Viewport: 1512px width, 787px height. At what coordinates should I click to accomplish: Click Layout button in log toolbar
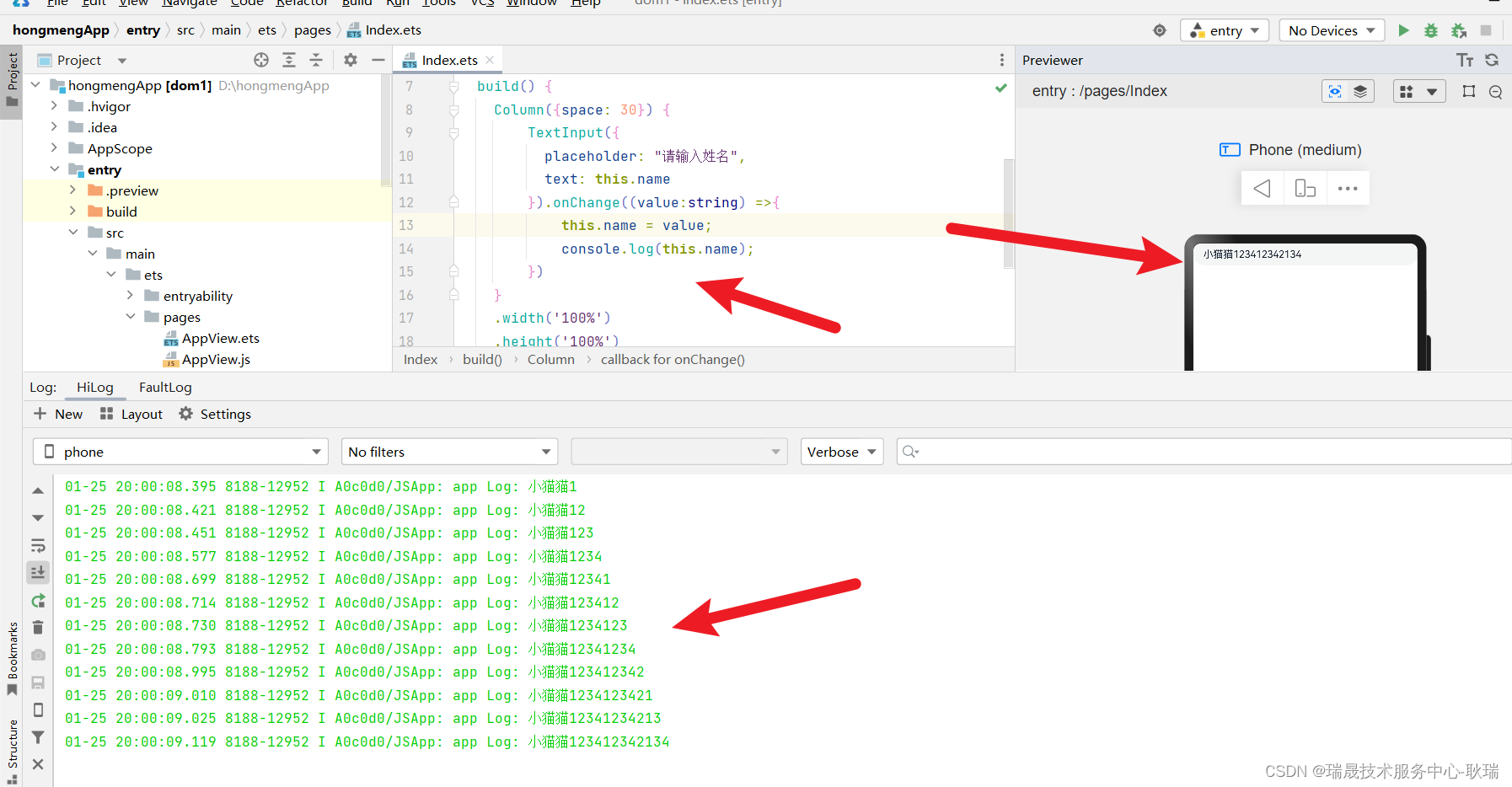[x=131, y=414]
